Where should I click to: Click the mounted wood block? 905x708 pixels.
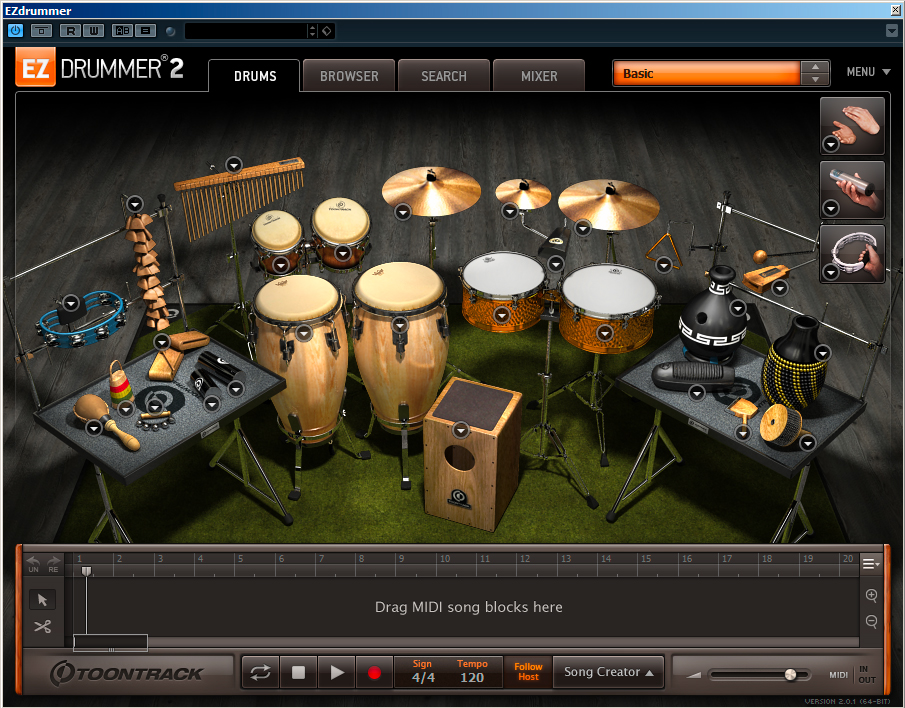coord(765,278)
